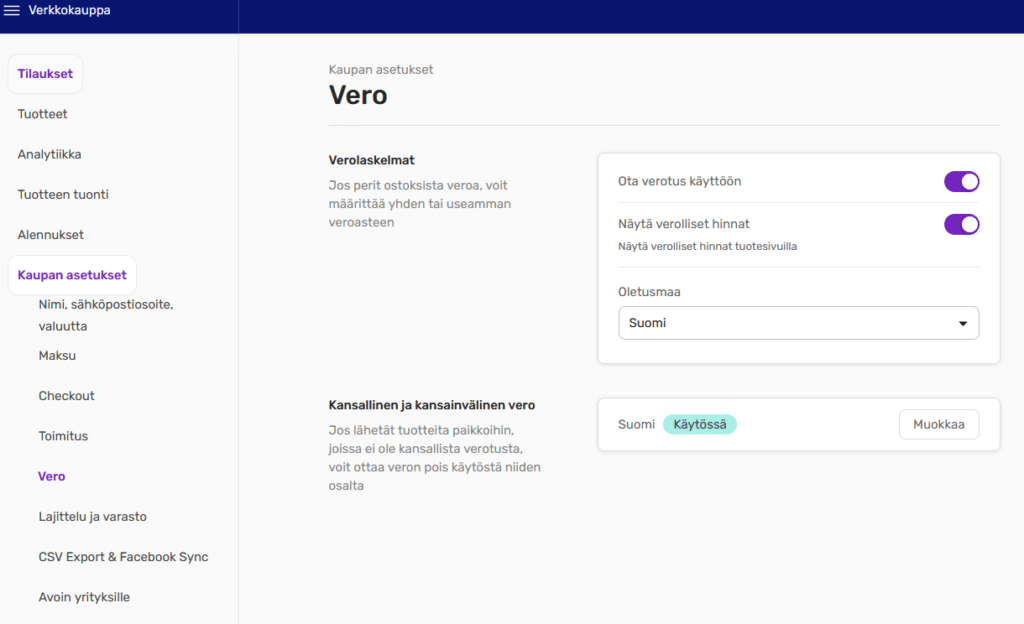Open 'Lajittelu ja varasto' settings
1024x624 pixels.
pyautogui.click(x=92, y=517)
